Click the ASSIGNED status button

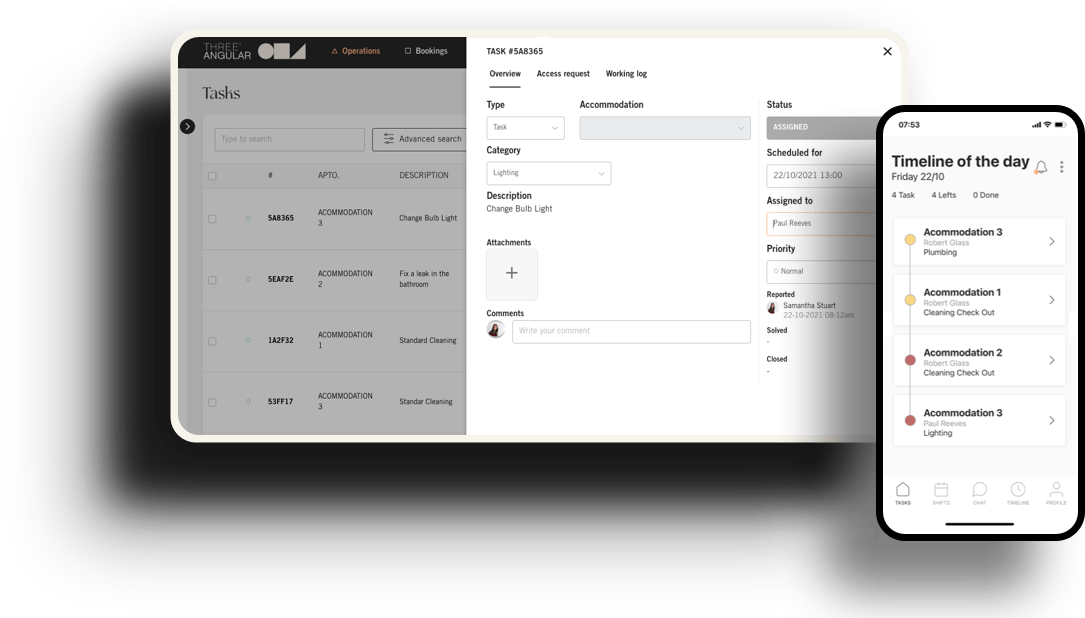[821, 127]
